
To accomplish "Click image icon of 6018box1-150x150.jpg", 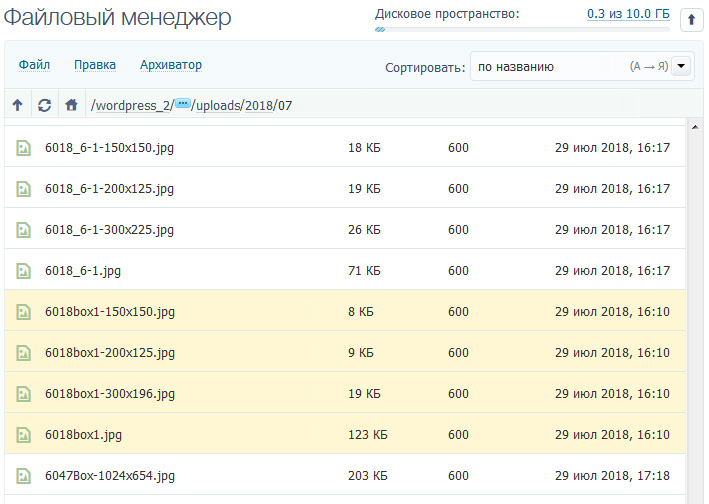I will (x=24, y=312).
